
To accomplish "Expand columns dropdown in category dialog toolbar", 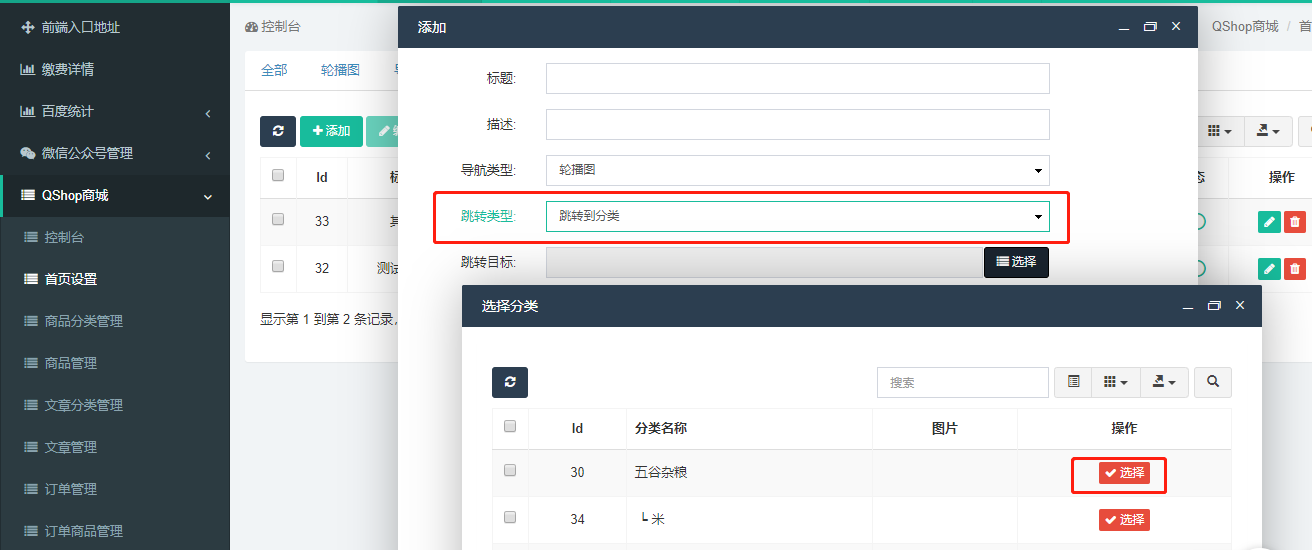I will click(1115, 382).
